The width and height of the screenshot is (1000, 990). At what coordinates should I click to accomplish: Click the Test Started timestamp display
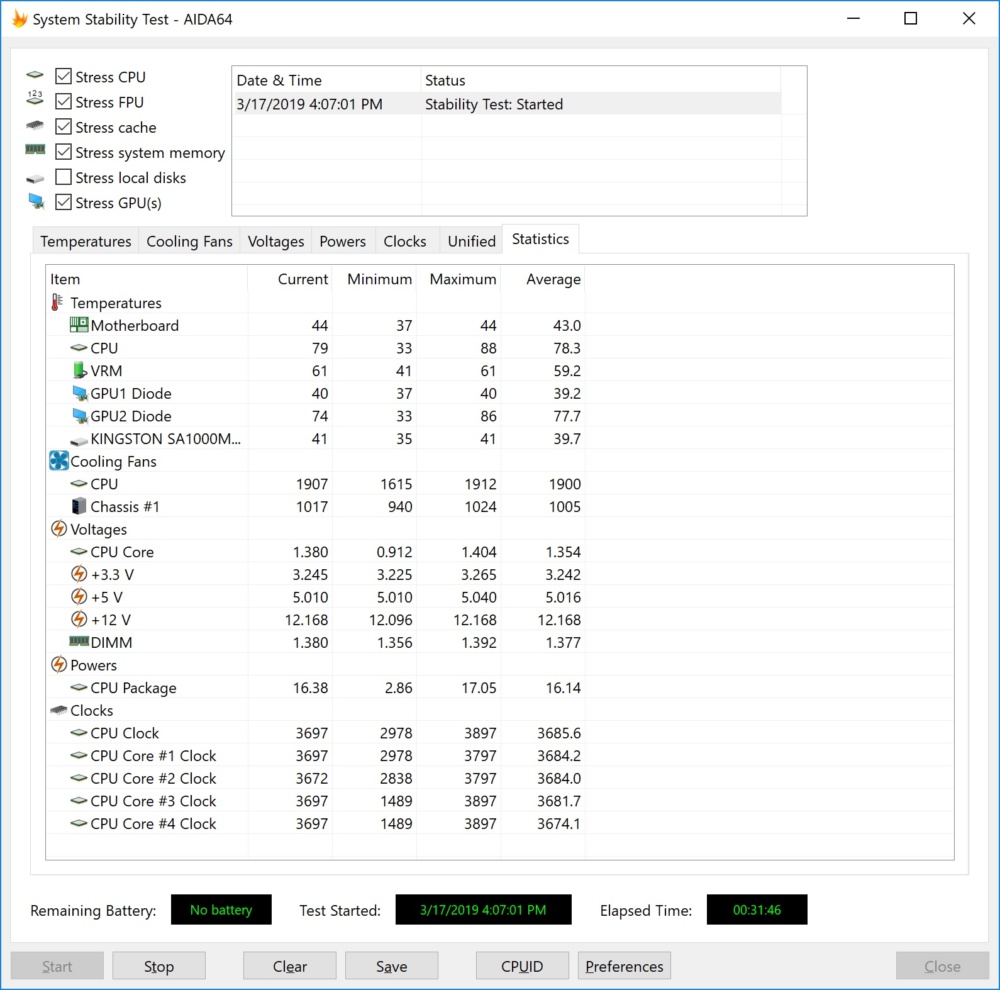pyautogui.click(x=483, y=909)
